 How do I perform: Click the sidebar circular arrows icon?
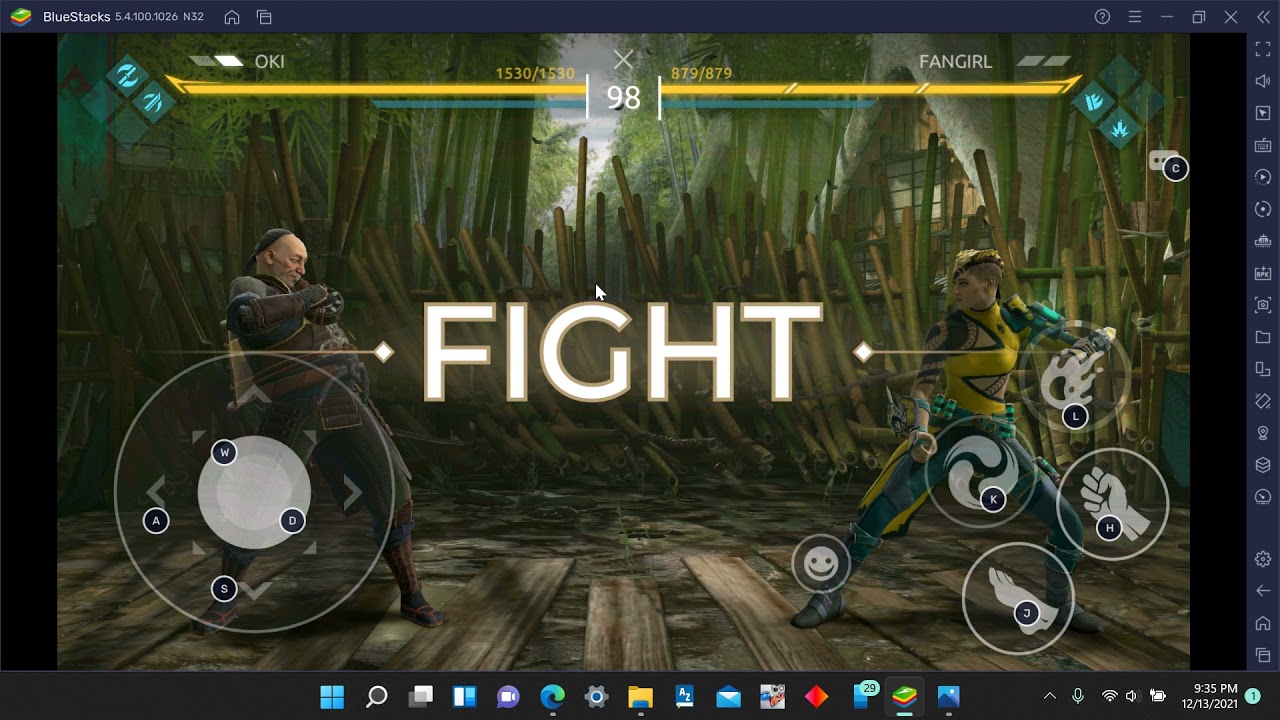pyautogui.click(x=1263, y=209)
